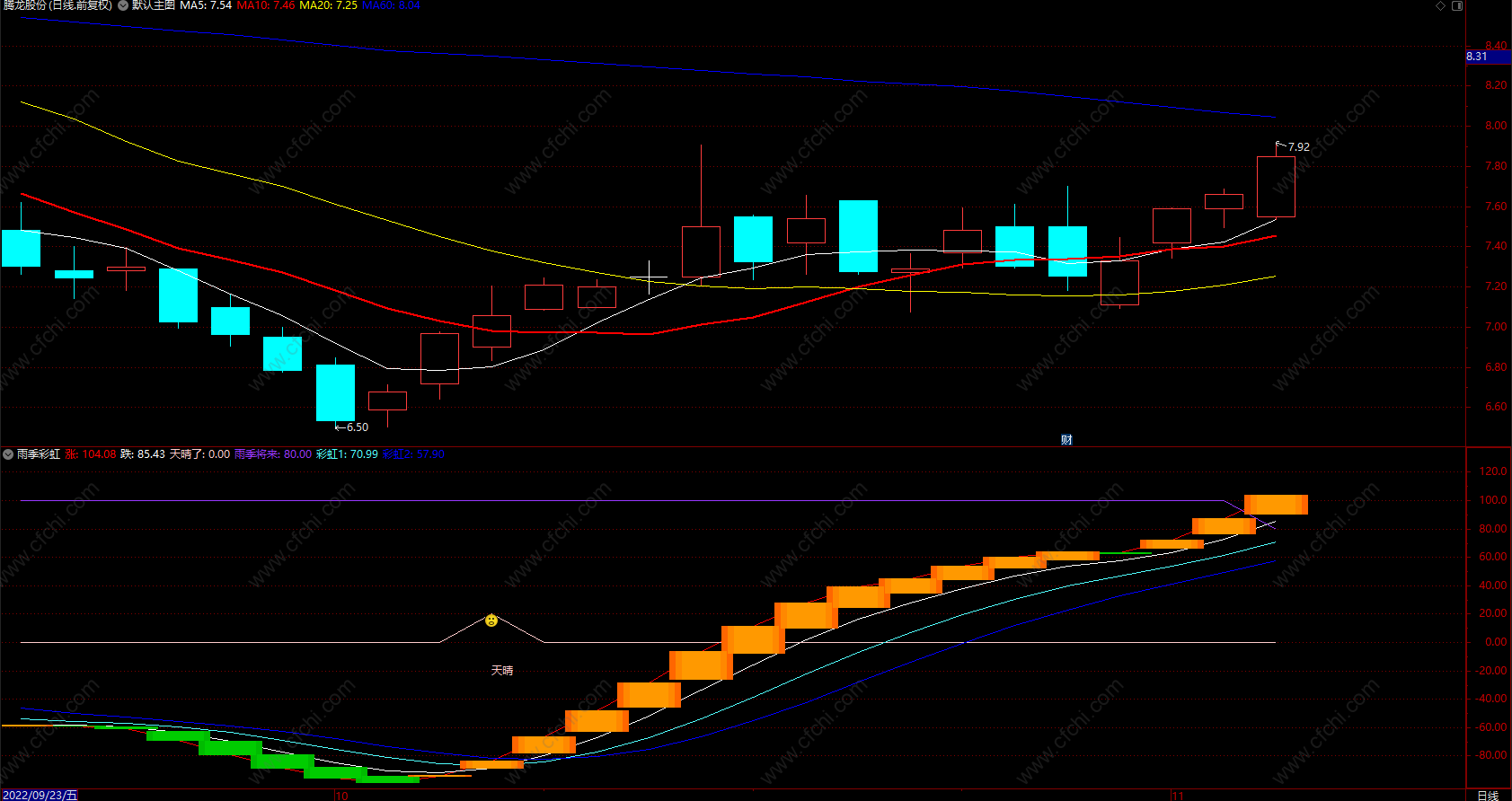
Task: Click the 日线 period label at bottom-right
Action: click(1488, 795)
